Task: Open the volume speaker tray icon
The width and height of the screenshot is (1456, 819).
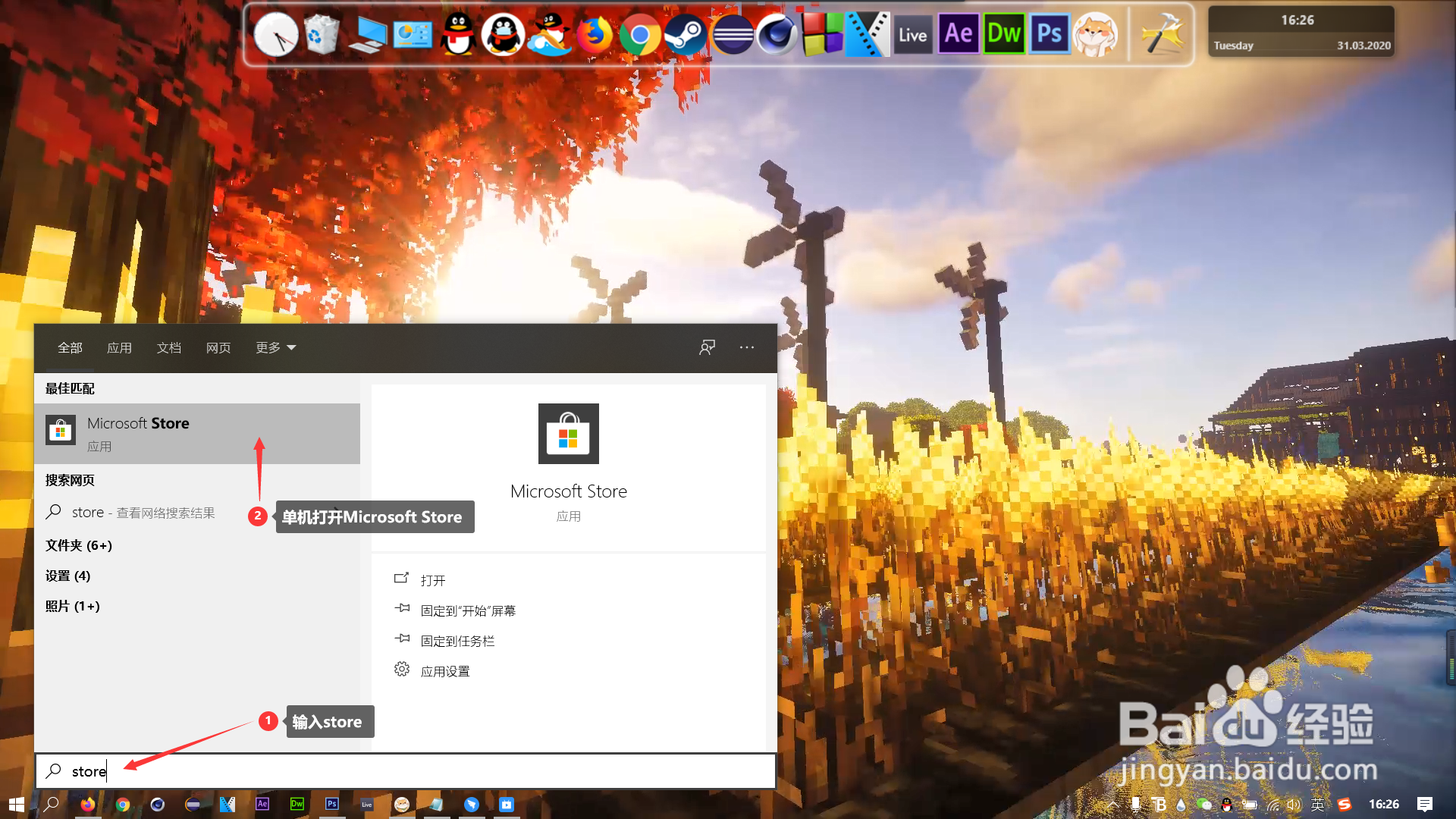Action: click(1294, 805)
